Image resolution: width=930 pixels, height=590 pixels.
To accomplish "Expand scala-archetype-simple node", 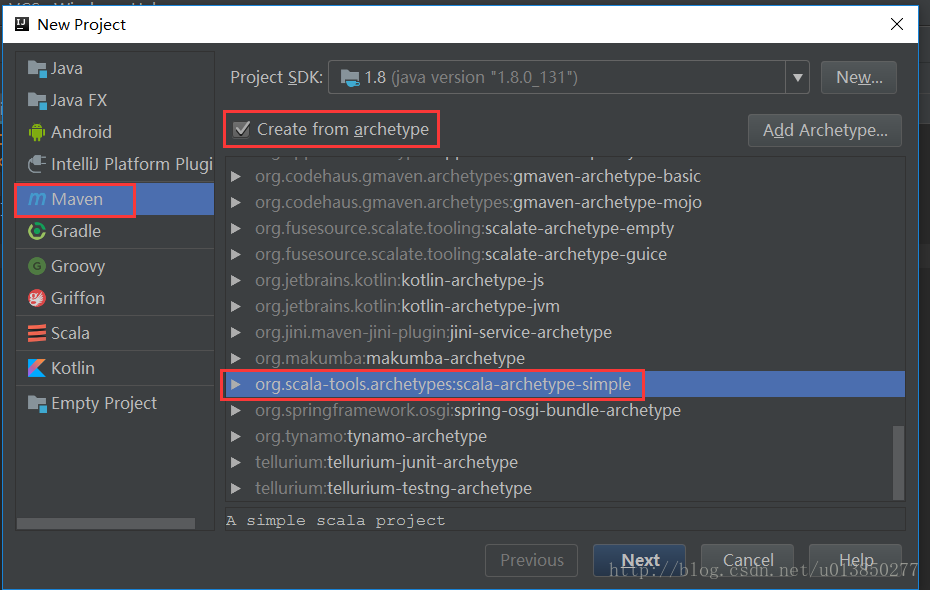I will tap(236, 384).
